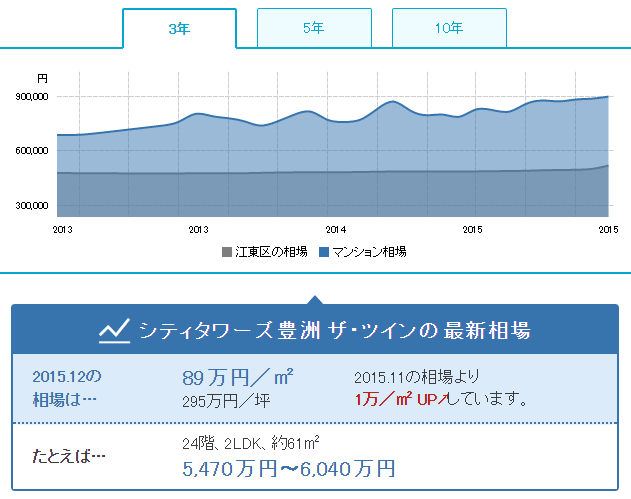Click the gray Koto-ku line endpoint
The width and height of the screenshot is (631, 499).
click(608, 165)
